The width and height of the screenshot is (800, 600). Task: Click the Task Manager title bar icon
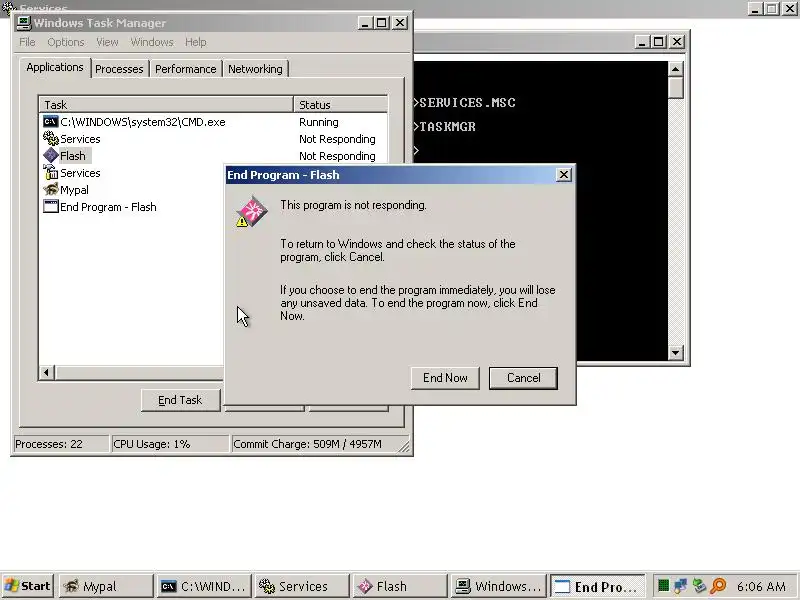tap(24, 23)
